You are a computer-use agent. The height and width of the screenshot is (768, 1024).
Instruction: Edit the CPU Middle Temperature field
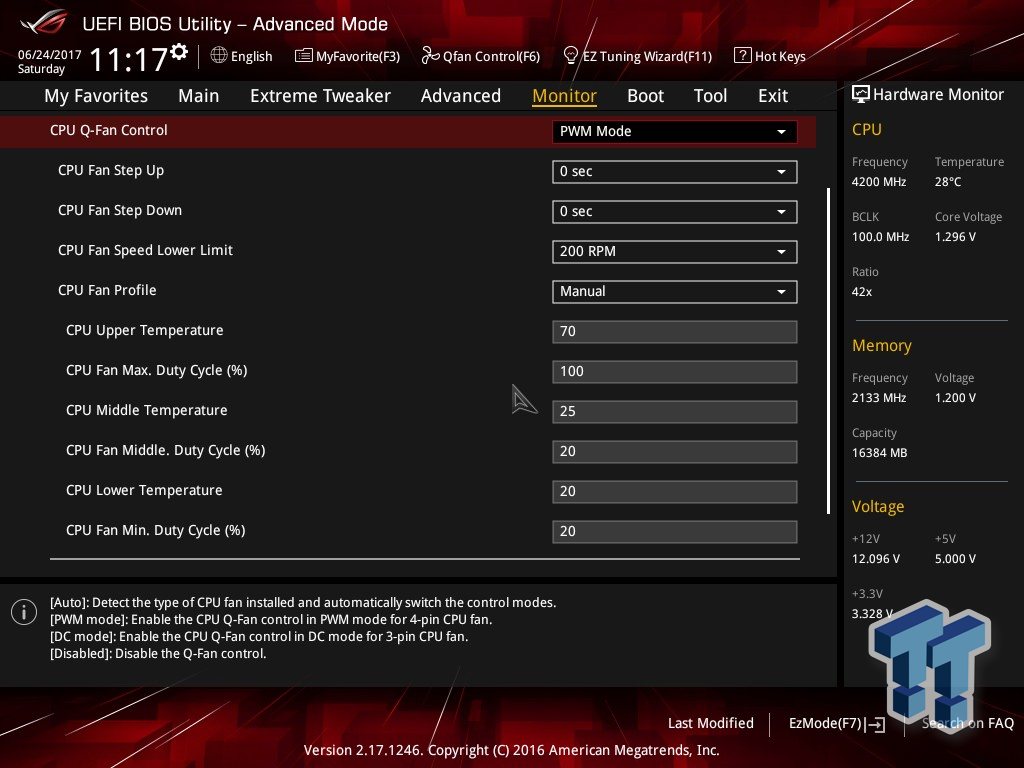tap(675, 411)
